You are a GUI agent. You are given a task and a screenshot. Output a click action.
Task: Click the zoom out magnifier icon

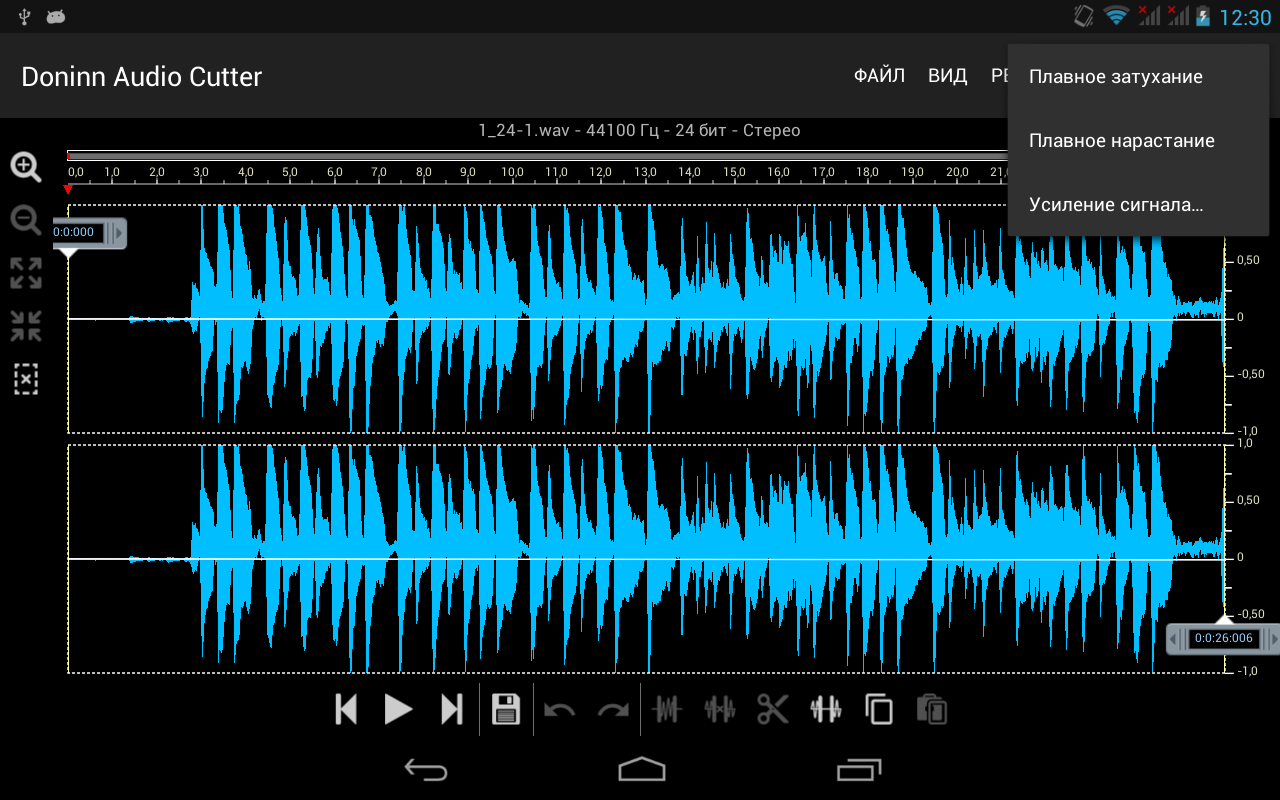click(26, 220)
